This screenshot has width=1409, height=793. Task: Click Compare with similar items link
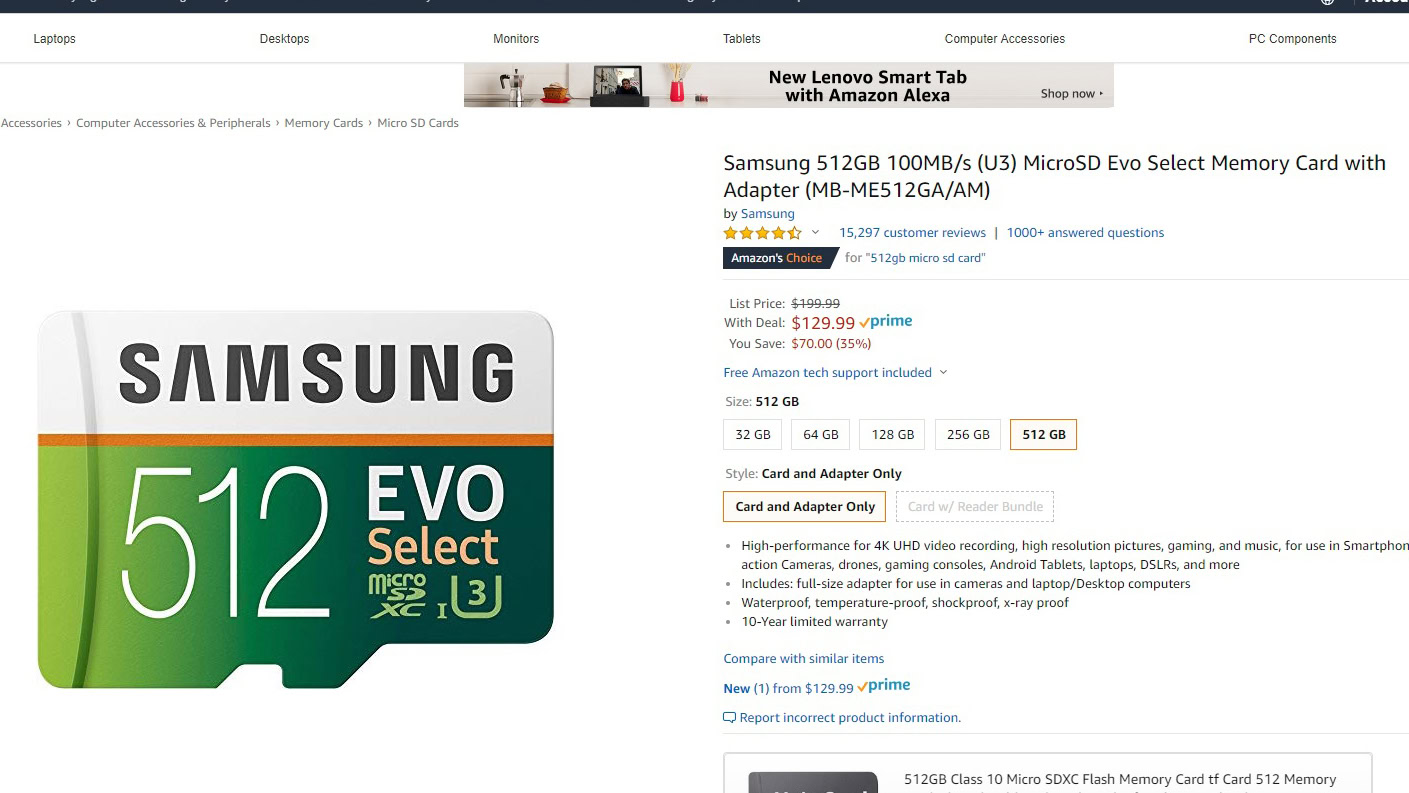pyautogui.click(x=804, y=659)
